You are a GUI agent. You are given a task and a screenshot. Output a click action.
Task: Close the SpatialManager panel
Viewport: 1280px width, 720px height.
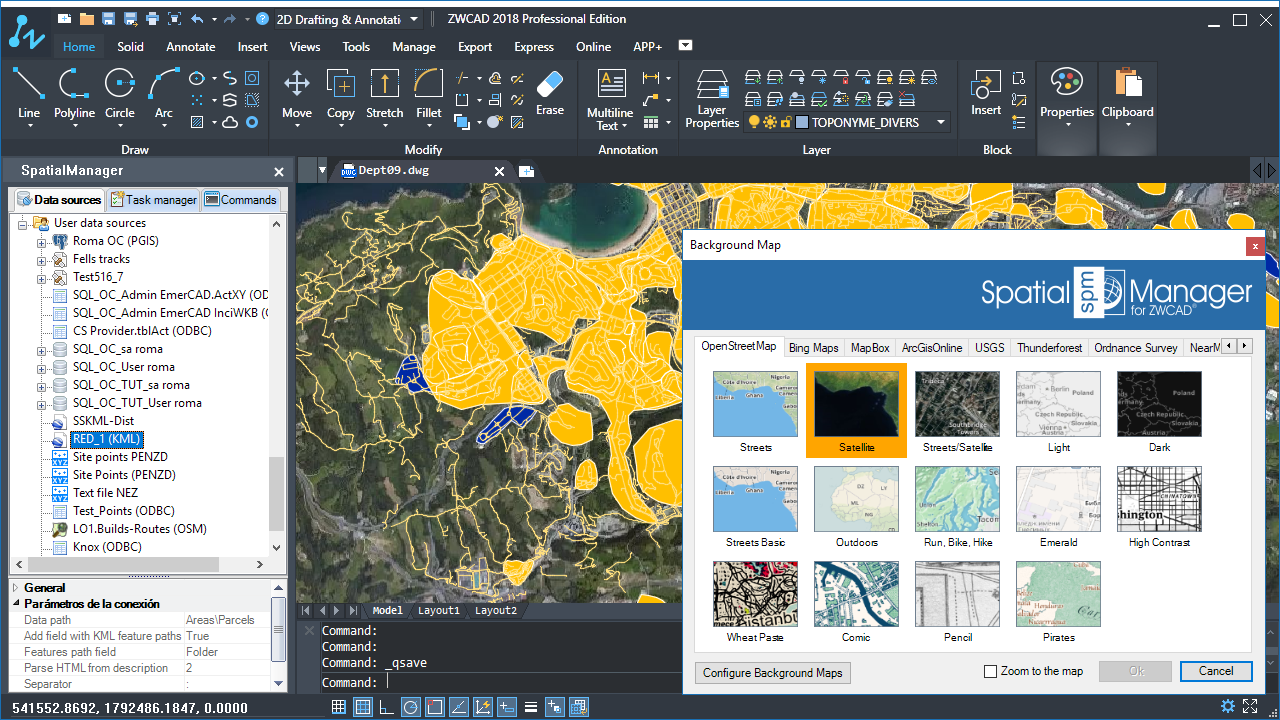tap(279, 172)
